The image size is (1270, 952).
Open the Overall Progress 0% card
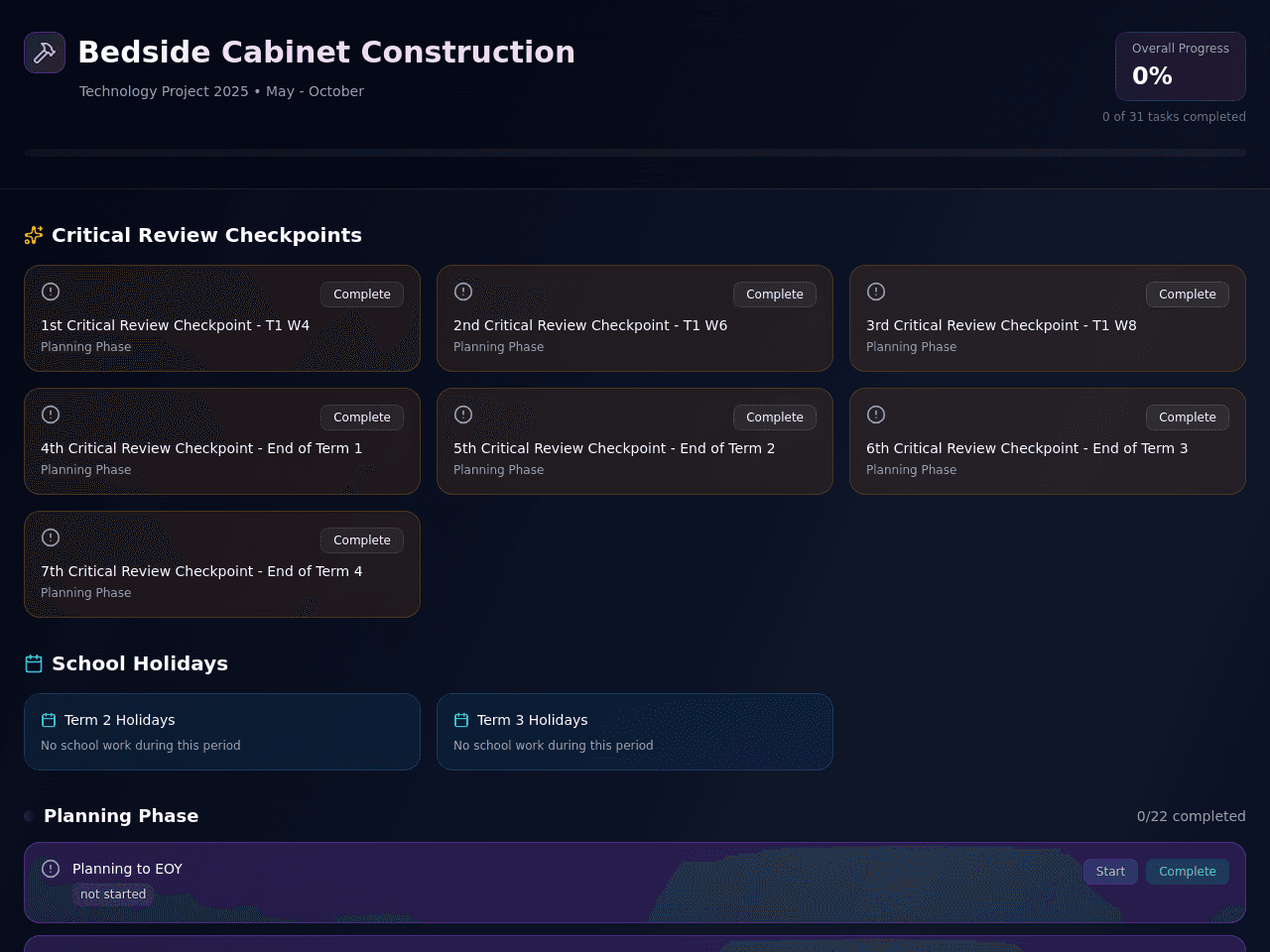point(1181,66)
